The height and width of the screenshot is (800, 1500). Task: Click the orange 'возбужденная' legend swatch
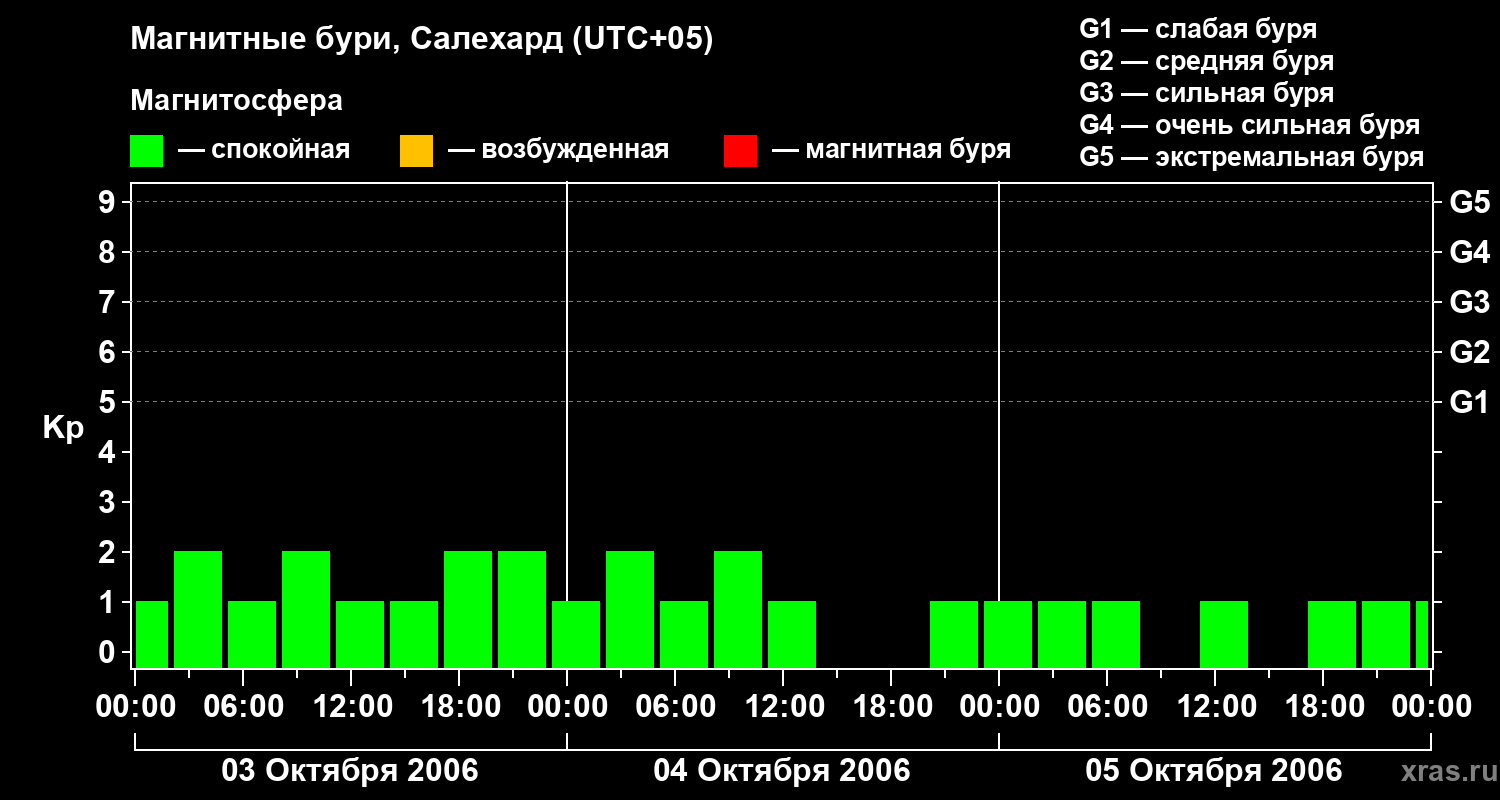click(x=416, y=151)
